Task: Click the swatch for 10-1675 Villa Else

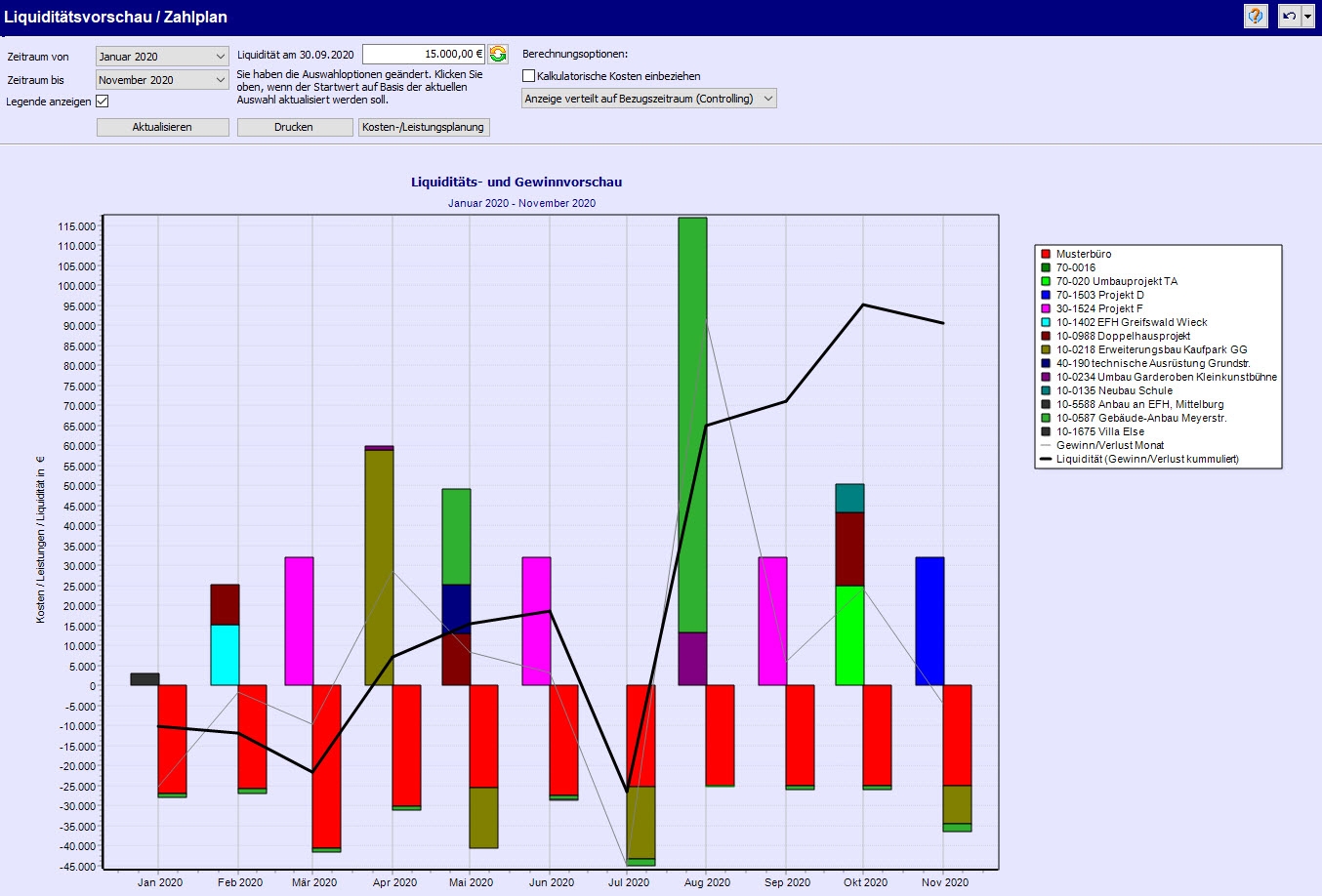Action: (1046, 431)
